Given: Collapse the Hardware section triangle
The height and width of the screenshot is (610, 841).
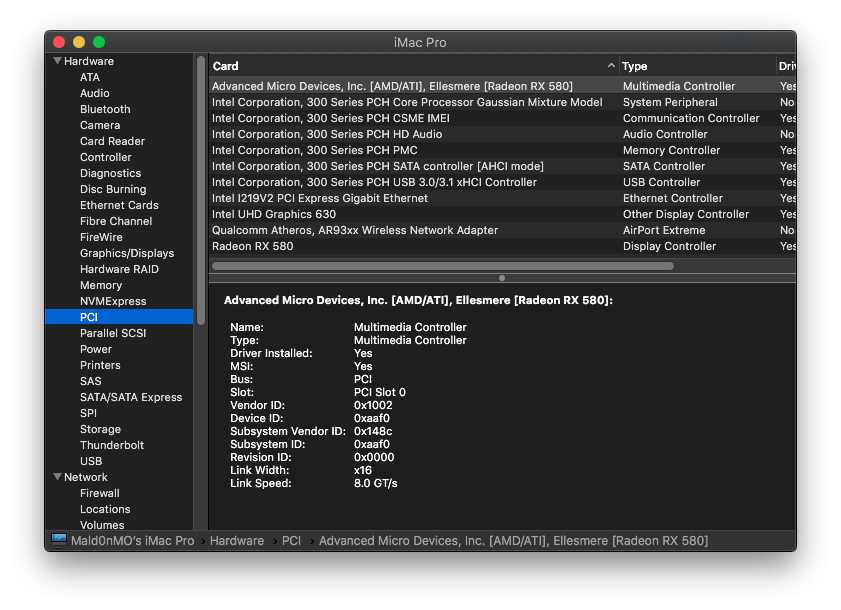Looking at the screenshot, I should [x=57, y=61].
